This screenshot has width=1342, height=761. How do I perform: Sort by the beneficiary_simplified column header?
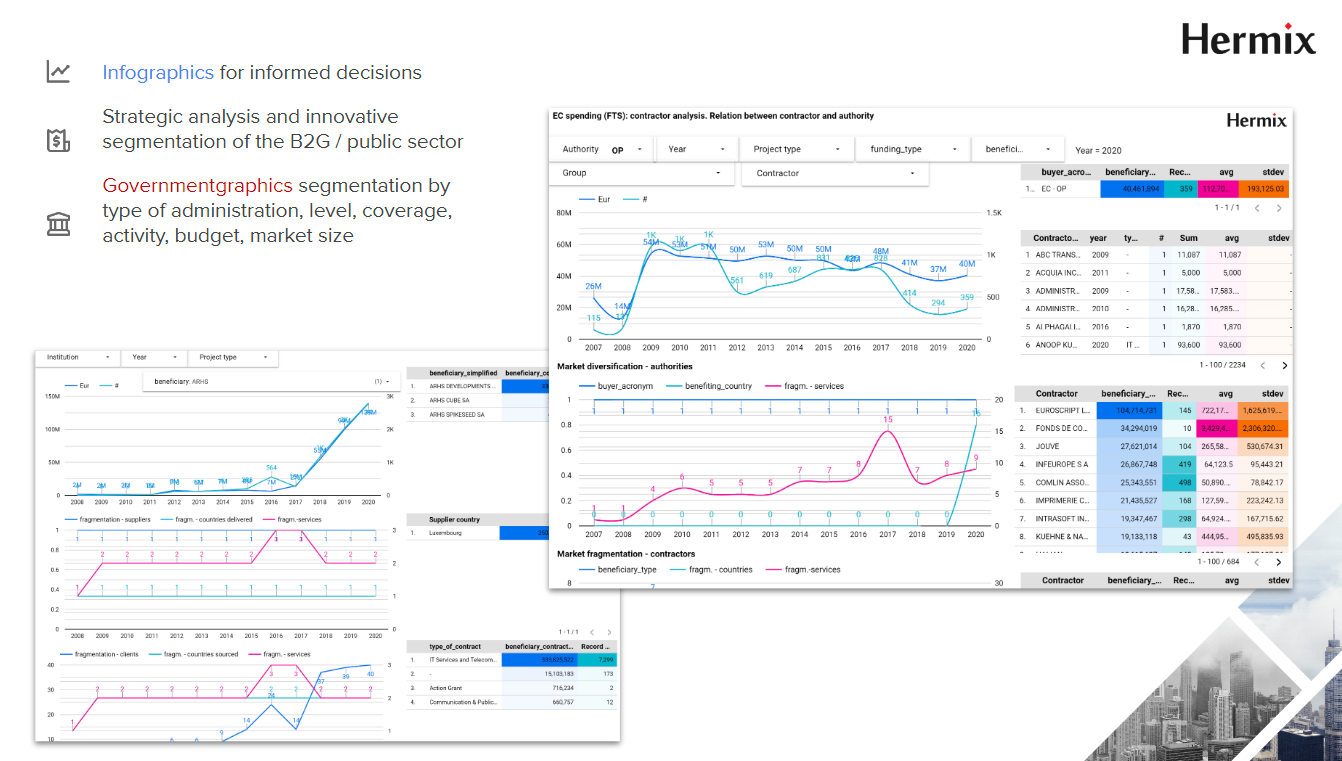click(x=463, y=372)
